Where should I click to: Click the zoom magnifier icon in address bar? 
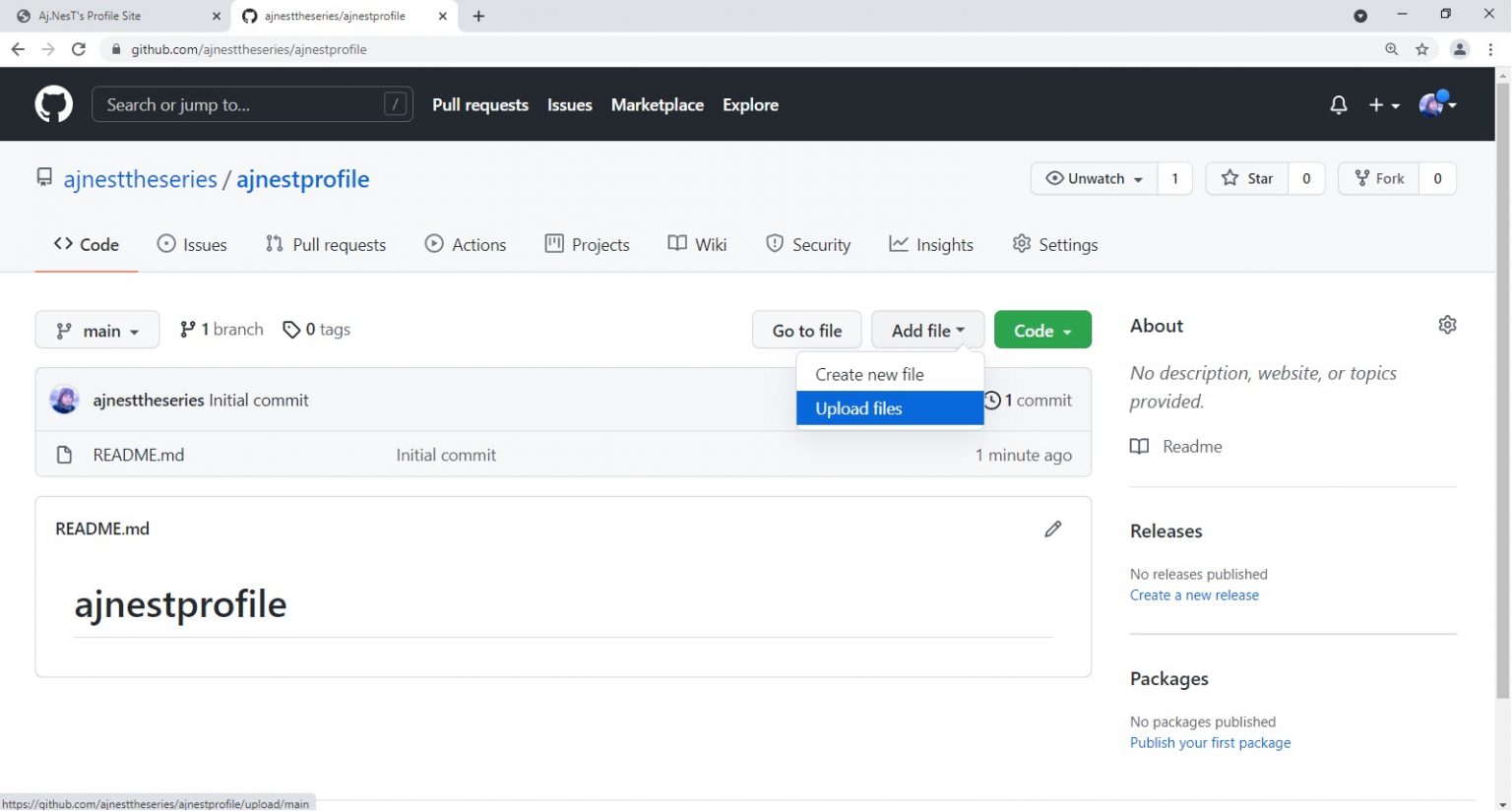tap(1391, 49)
